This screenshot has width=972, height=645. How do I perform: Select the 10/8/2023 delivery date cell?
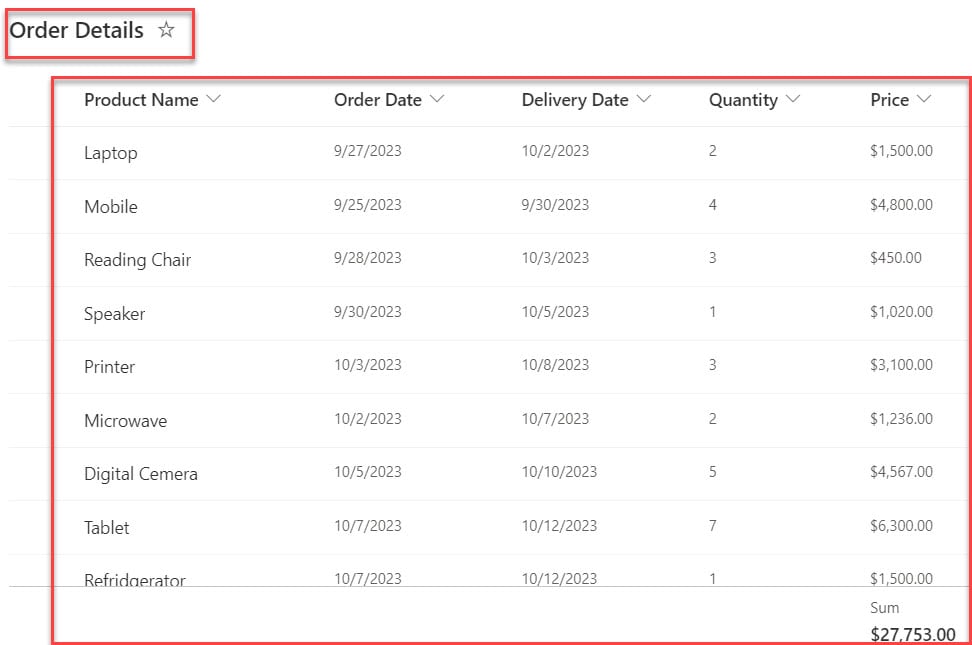[x=555, y=365]
